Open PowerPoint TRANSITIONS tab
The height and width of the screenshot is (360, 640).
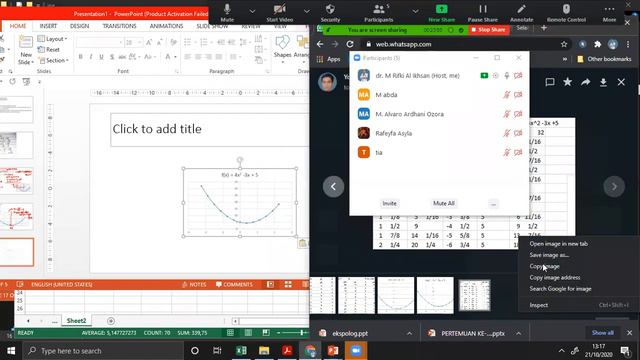[119, 26]
